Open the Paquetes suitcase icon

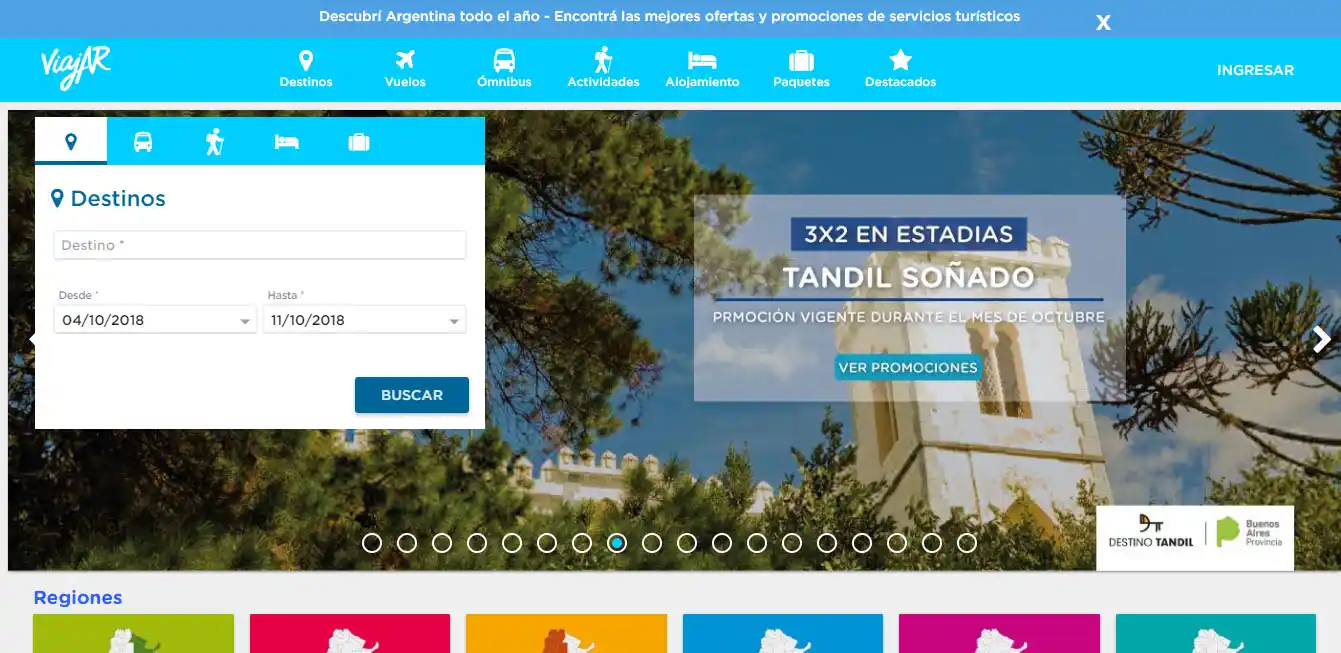(x=800, y=59)
